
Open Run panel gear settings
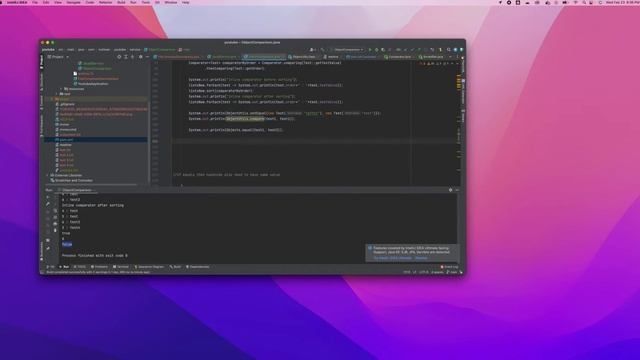point(451,190)
